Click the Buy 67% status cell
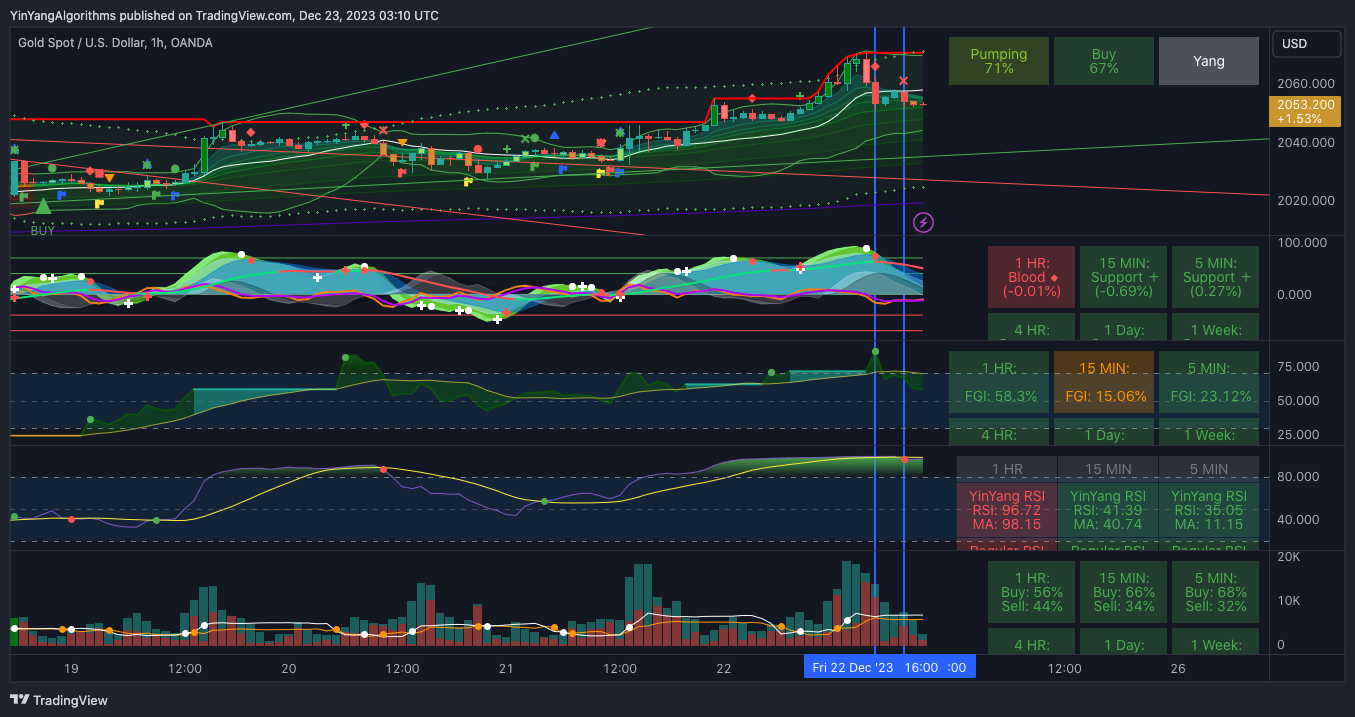The image size is (1355, 717). coord(1104,61)
